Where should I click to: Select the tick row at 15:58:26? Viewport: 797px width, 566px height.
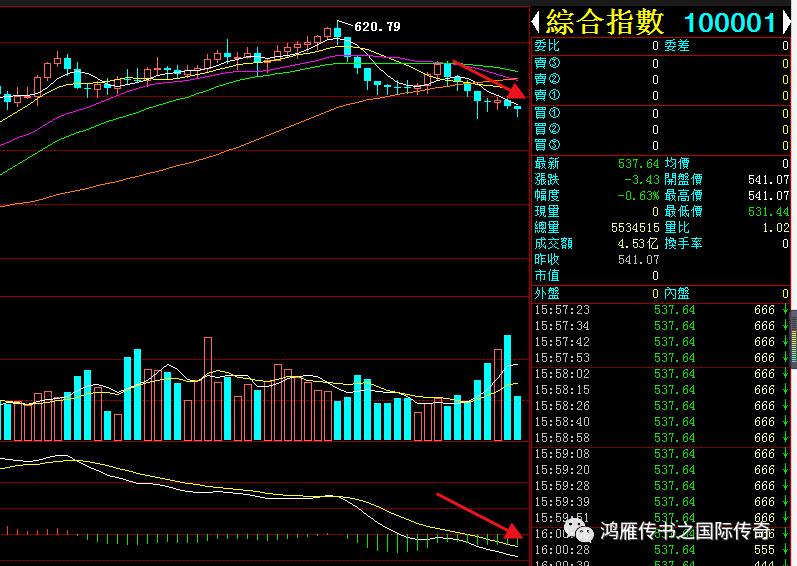pyautogui.click(x=661, y=406)
